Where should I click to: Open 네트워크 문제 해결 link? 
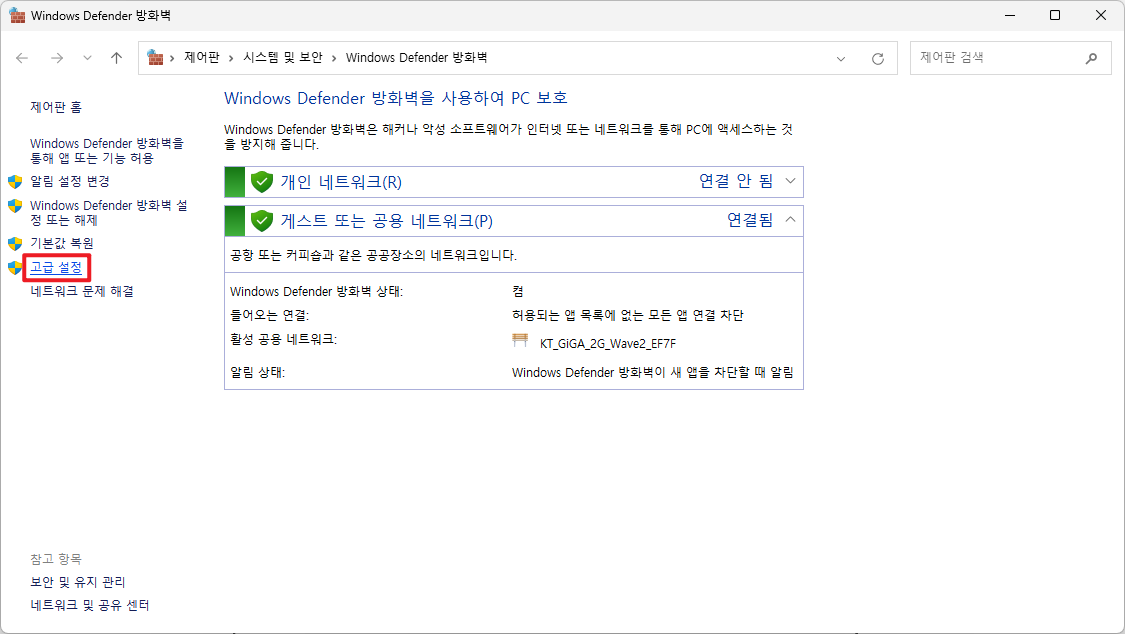(82, 290)
